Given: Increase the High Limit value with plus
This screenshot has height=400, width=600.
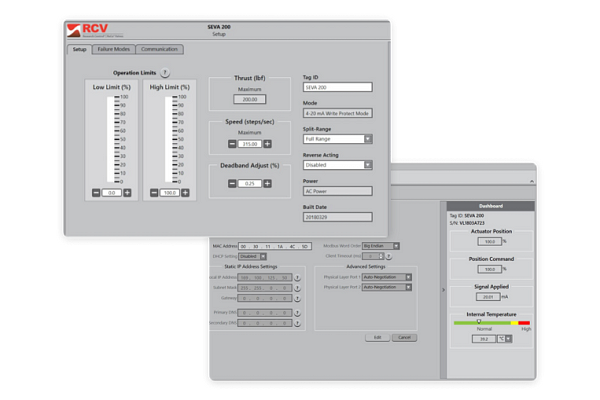Looking at the screenshot, I should (x=185, y=193).
